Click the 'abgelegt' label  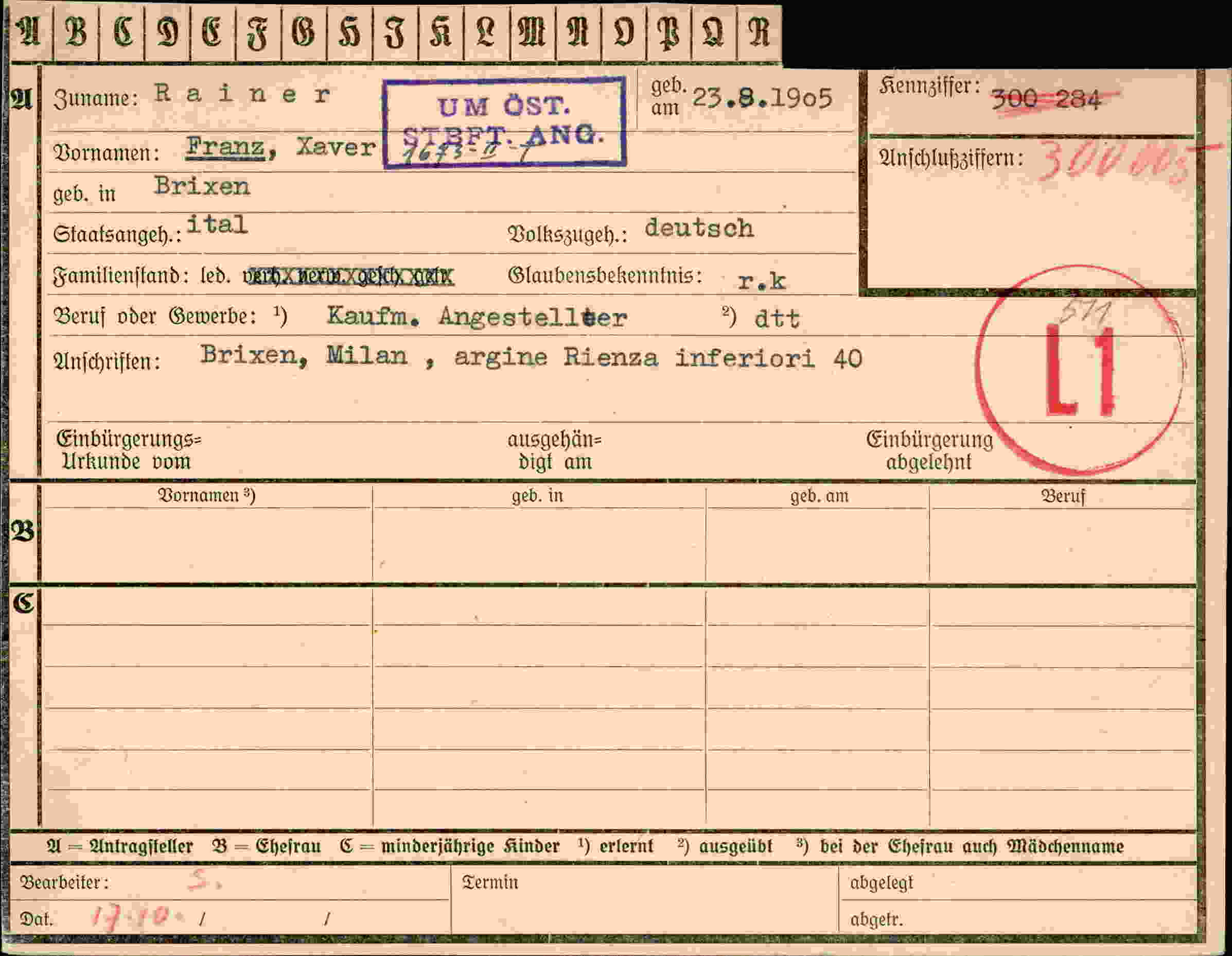point(882,883)
